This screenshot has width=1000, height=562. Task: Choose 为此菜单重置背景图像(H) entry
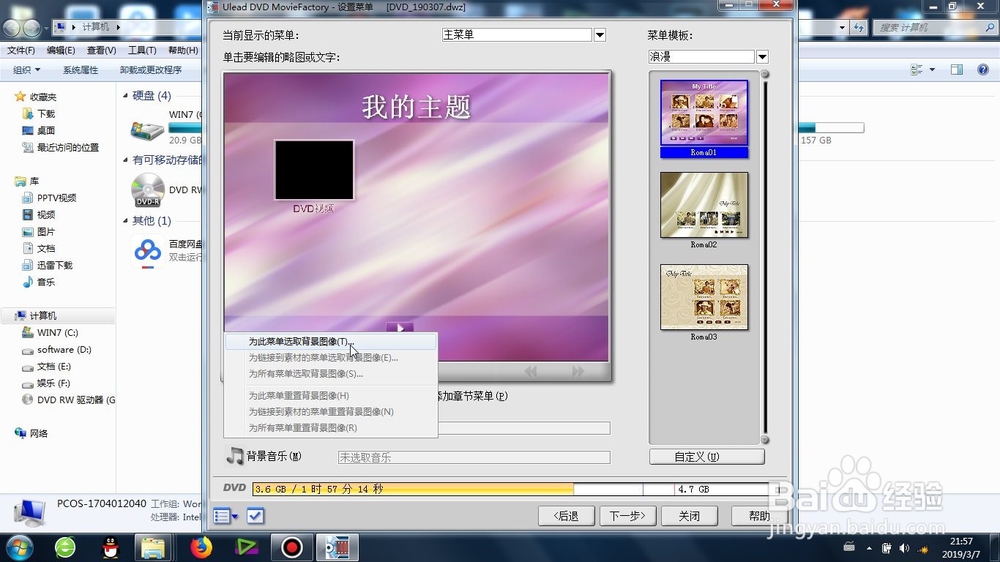coord(330,396)
